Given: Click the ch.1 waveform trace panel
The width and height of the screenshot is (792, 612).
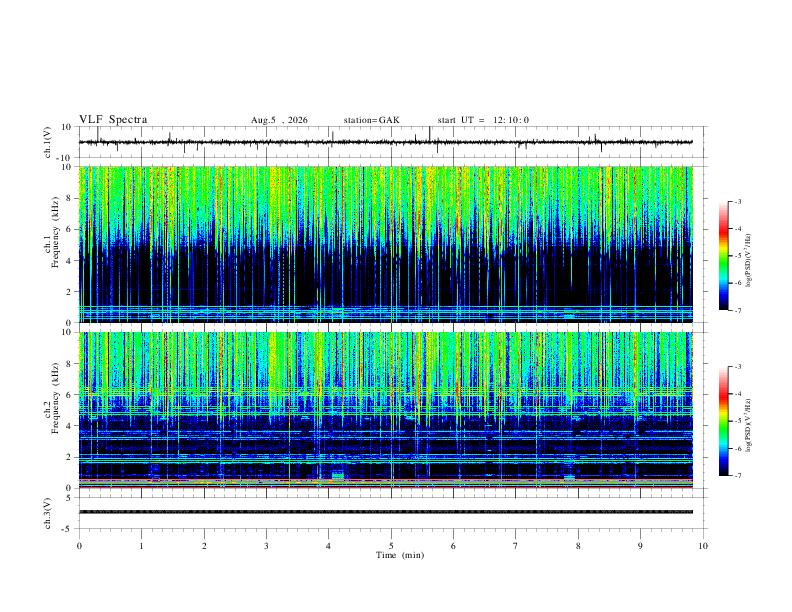Looking at the screenshot, I should pyautogui.click(x=385, y=142).
